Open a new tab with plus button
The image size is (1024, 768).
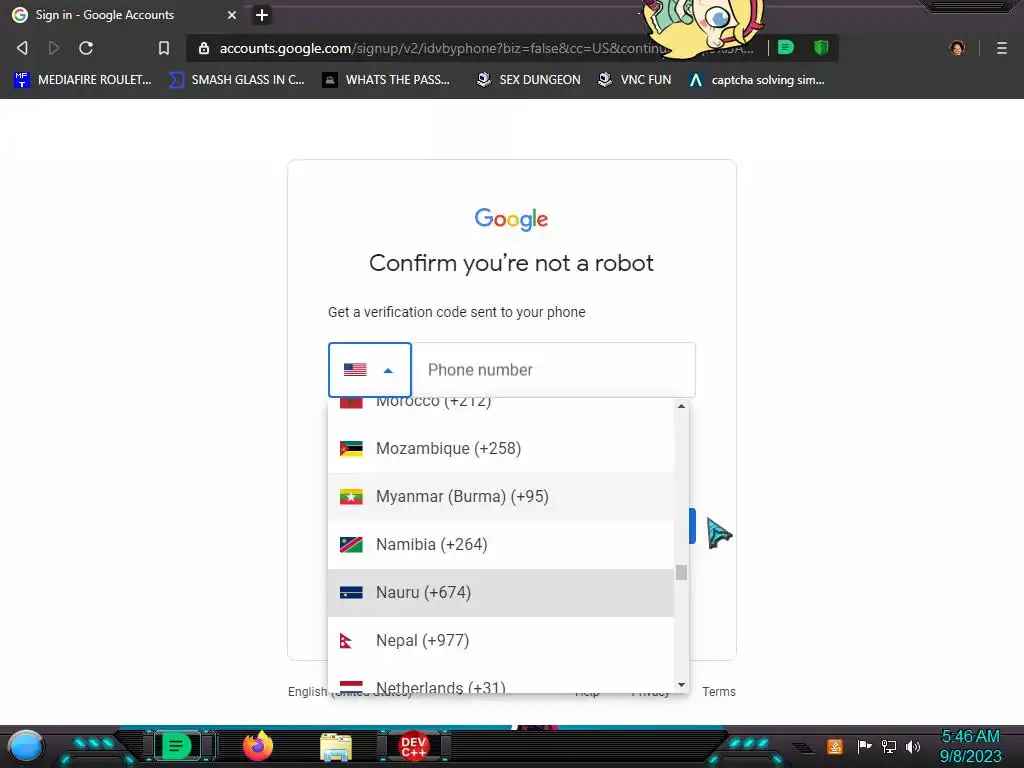click(262, 15)
